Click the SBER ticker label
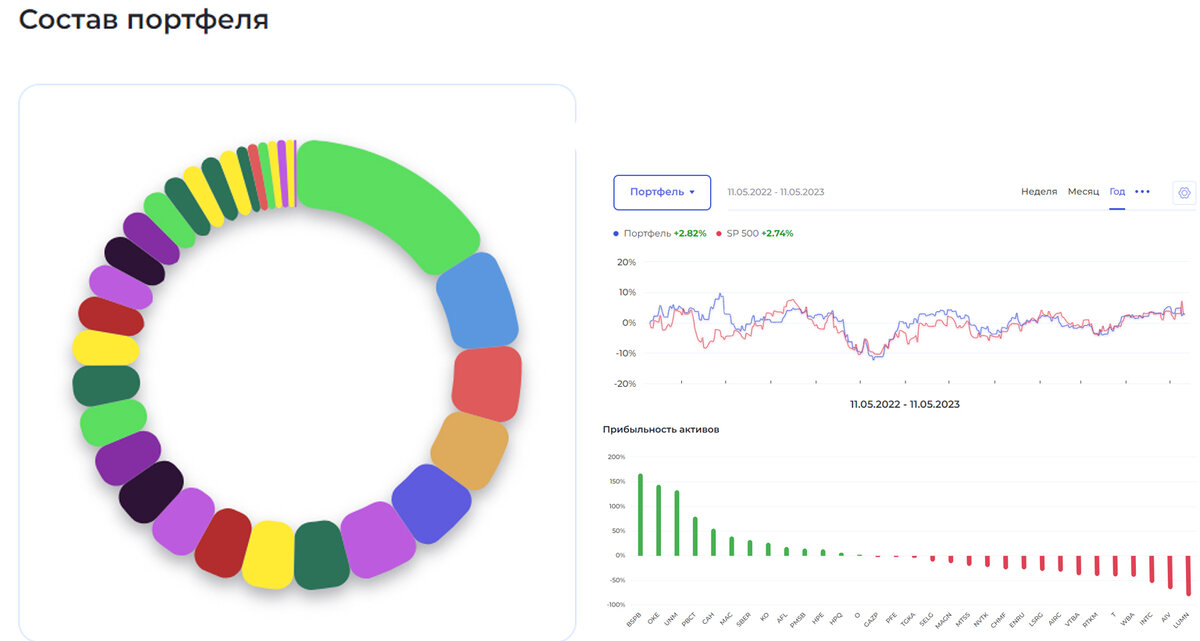 click(x=742, y=621)
